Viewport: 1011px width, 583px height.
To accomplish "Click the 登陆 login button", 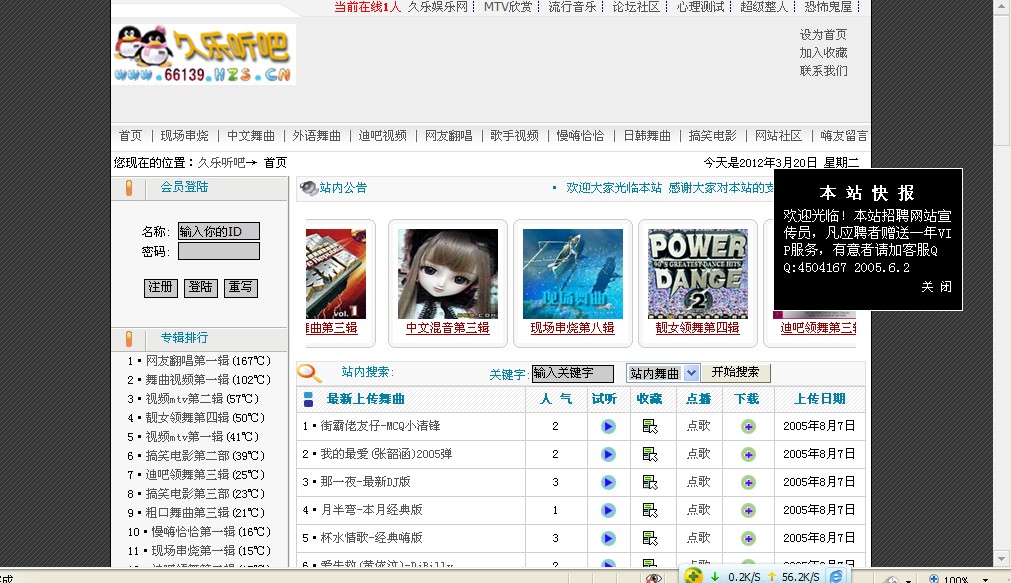I will coord(201,288).
